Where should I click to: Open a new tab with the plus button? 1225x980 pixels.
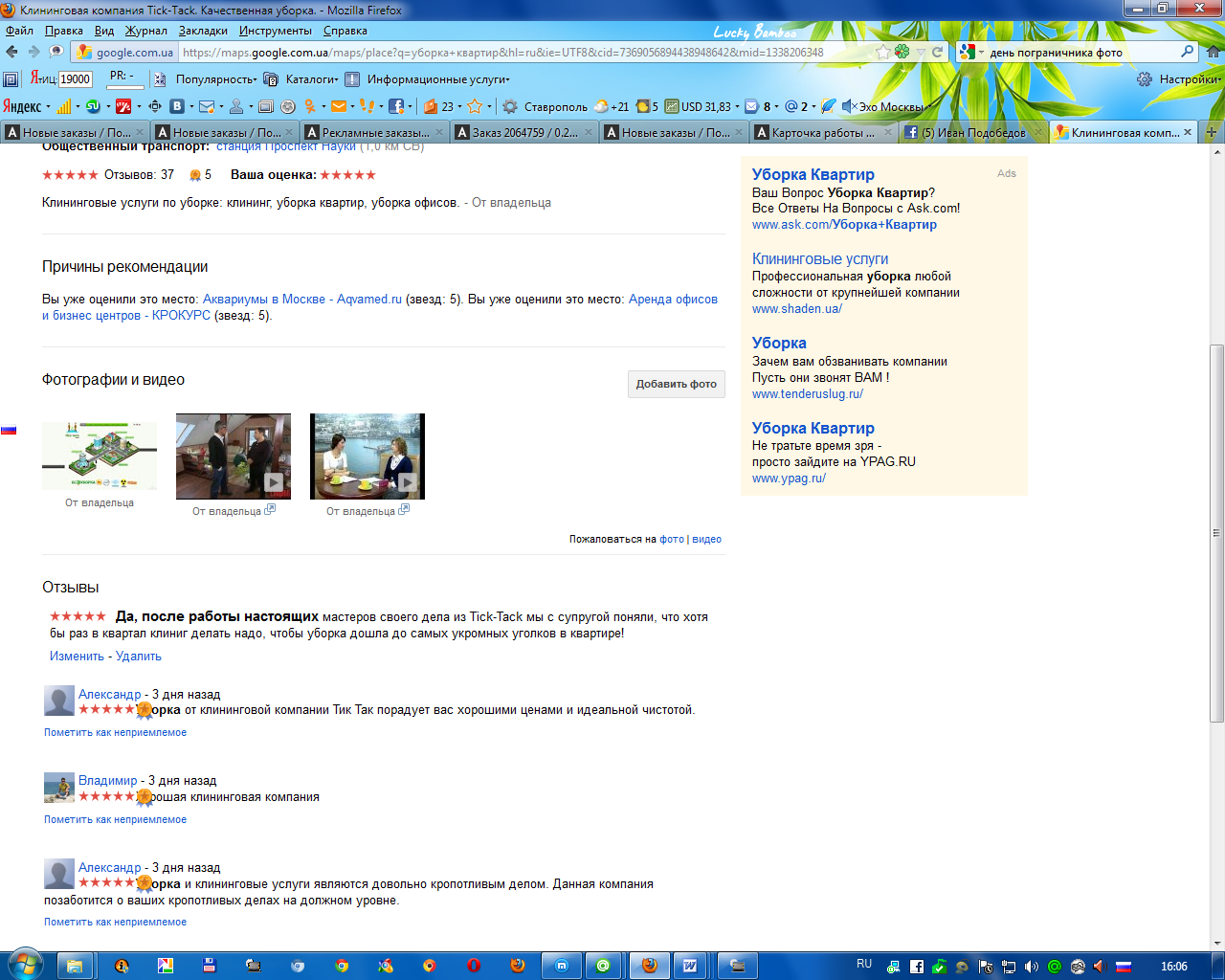(1212, 132)
